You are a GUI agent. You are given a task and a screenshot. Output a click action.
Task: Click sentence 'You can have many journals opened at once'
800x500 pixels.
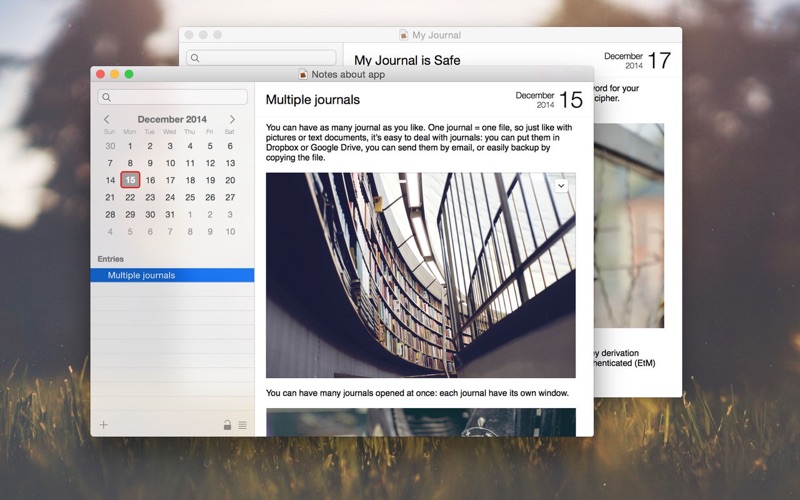417,393
